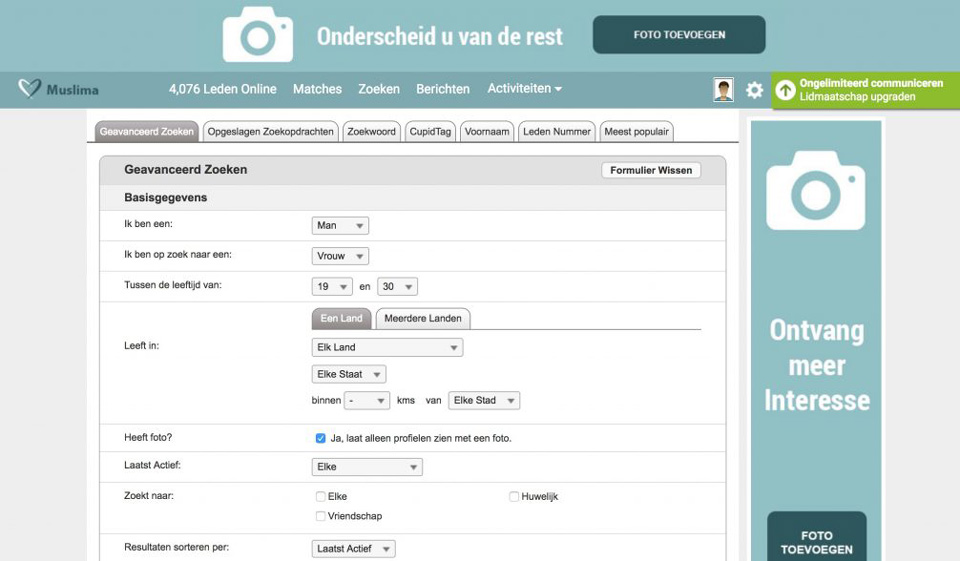Click the camera icon in top banner
This screenshot has height=561, width=960.
coord(258,35)
